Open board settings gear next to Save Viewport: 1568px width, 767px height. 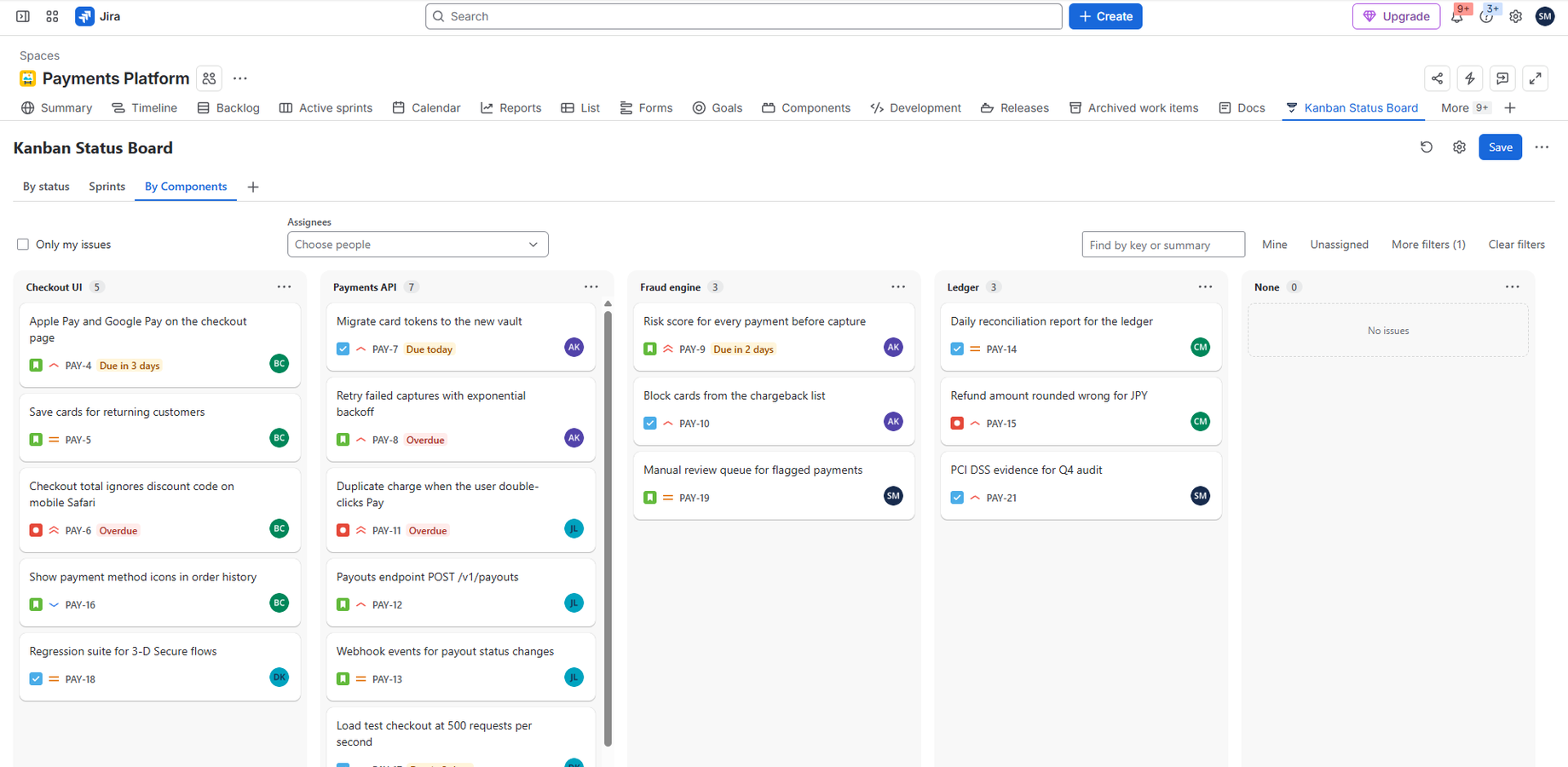[x=1459, y=147]
